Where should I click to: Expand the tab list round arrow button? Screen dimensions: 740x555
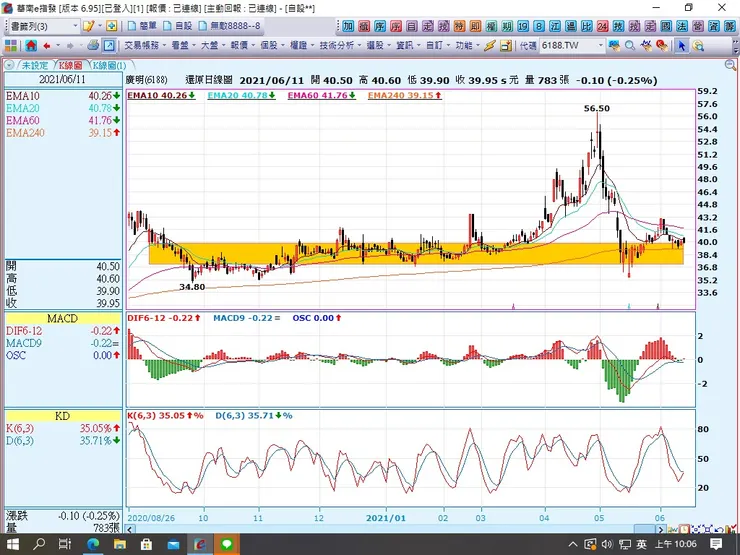9,65
